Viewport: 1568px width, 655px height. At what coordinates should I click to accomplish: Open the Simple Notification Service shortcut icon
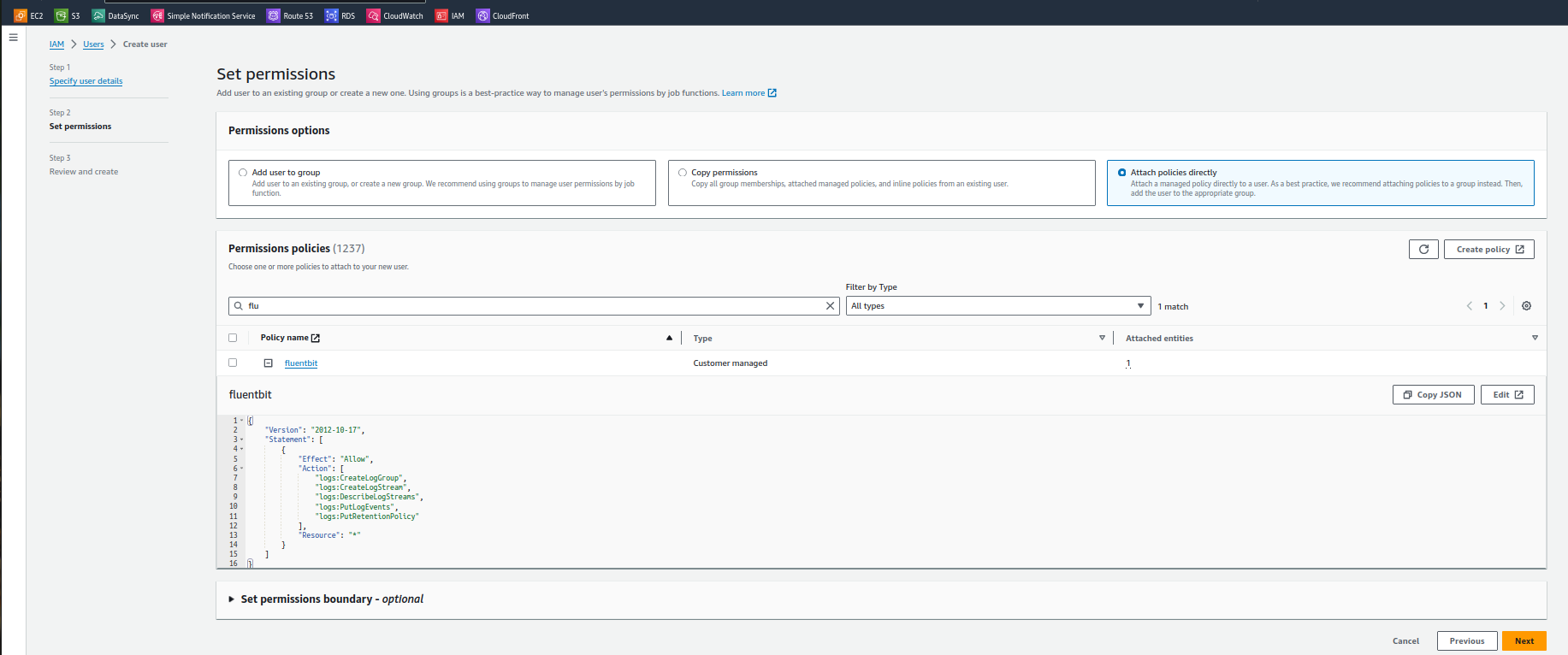[x=157, y=15]
